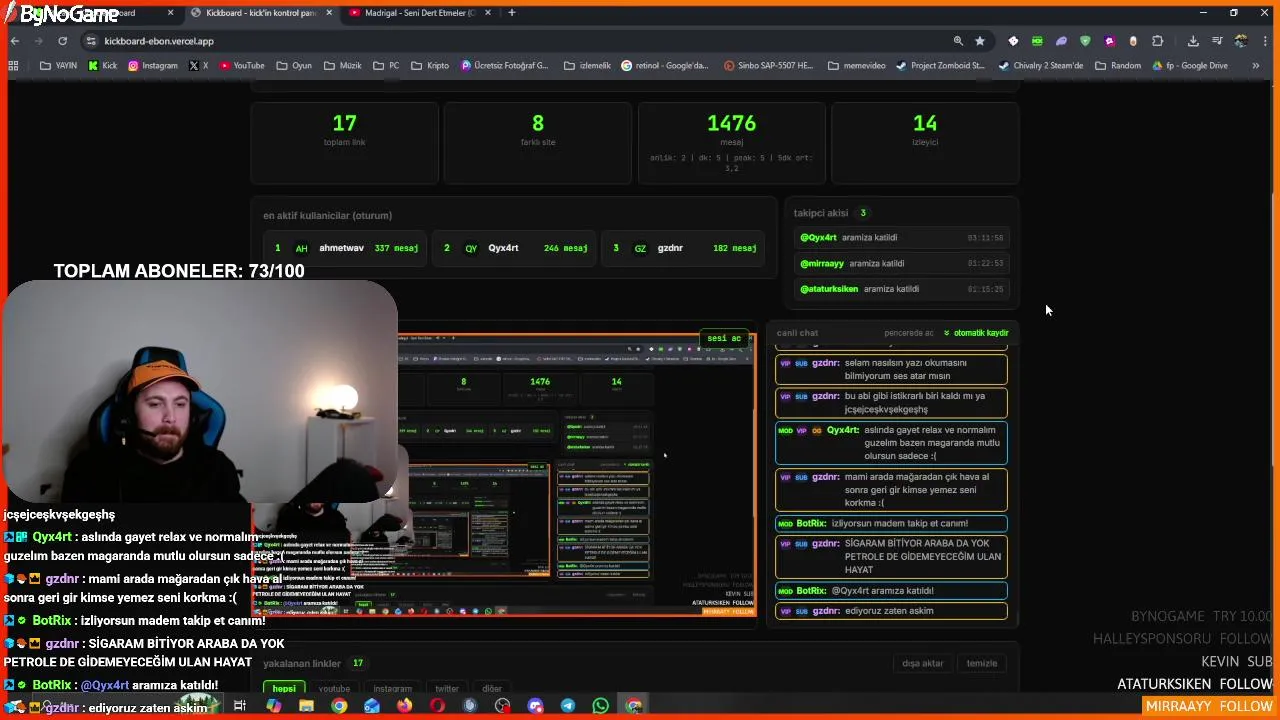Select the youtube link filter tab

[x=334, y=688]
